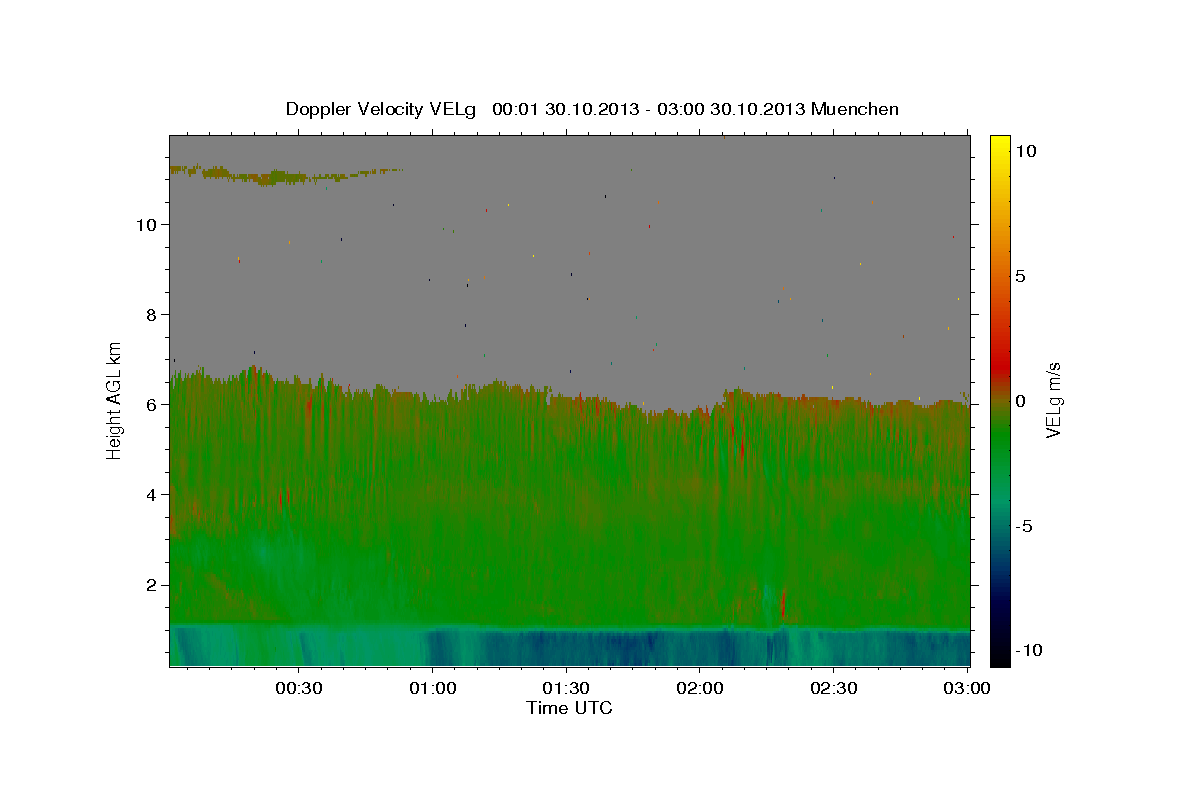Click the height axis label 10
This screenshot has height=800, width=1200.
(146, 224)
